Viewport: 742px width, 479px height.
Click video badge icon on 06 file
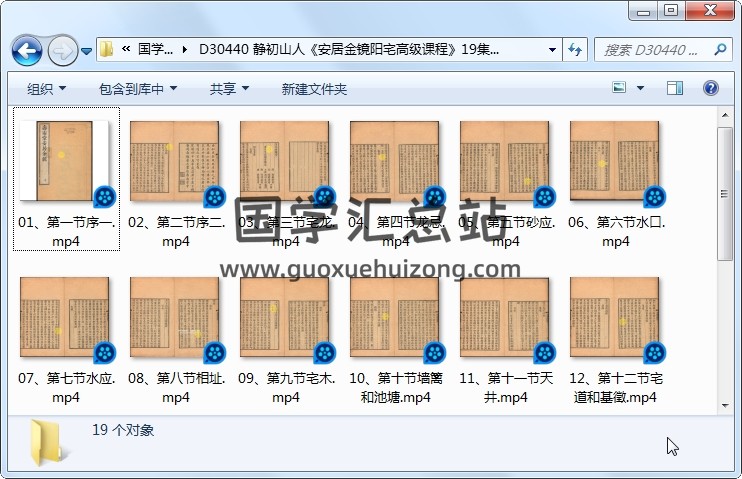click(x=655, y=197)
